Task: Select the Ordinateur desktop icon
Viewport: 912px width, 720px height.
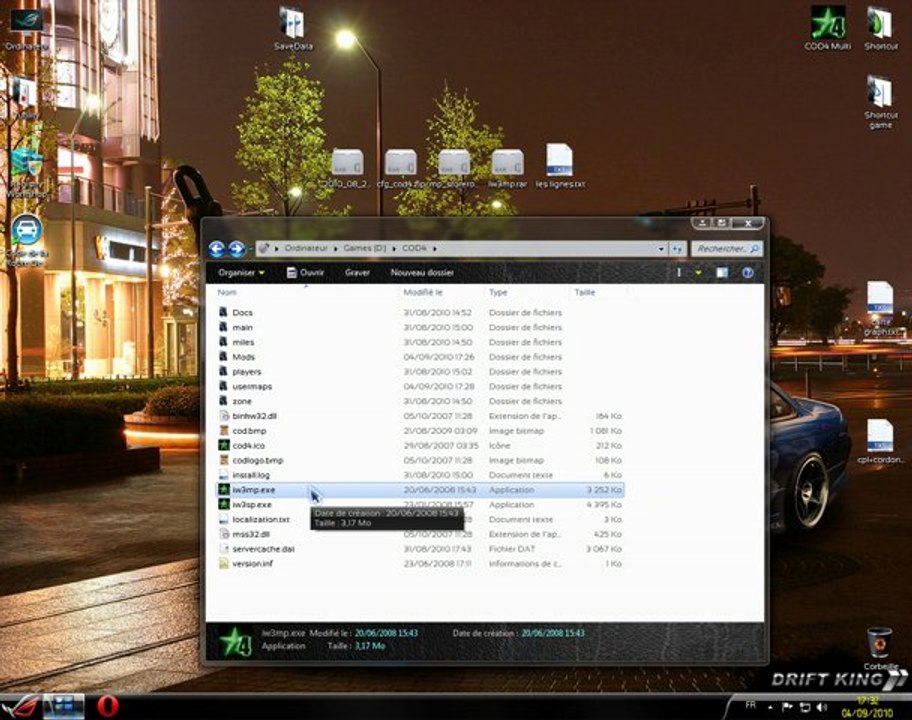Action: [26, 29]
